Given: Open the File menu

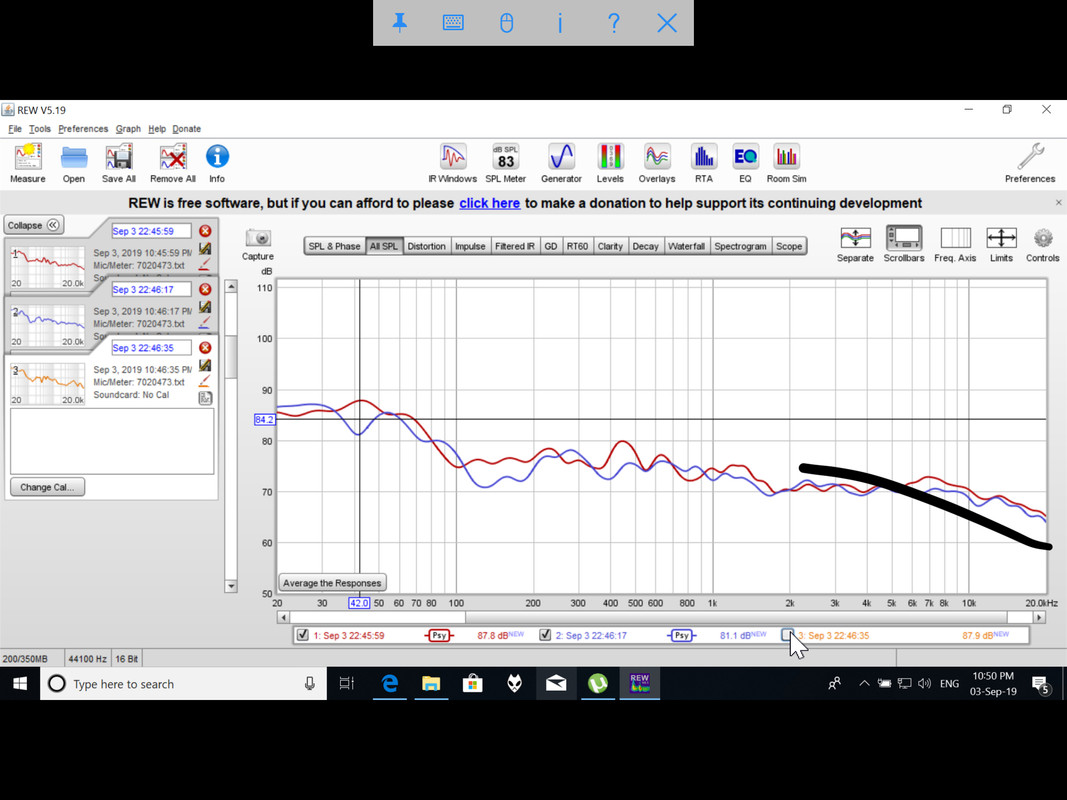Looking at the screenshot, I should point(15,129).
